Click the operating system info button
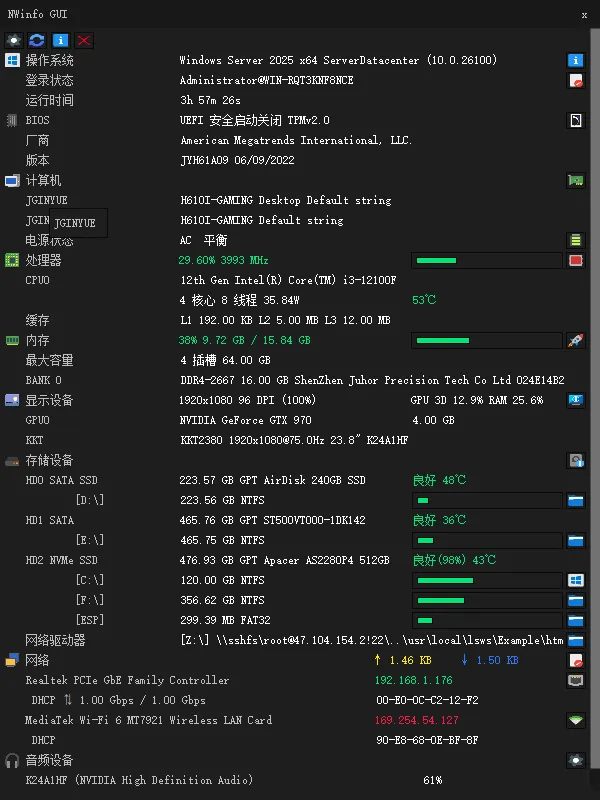 click(x=576, y=60)
